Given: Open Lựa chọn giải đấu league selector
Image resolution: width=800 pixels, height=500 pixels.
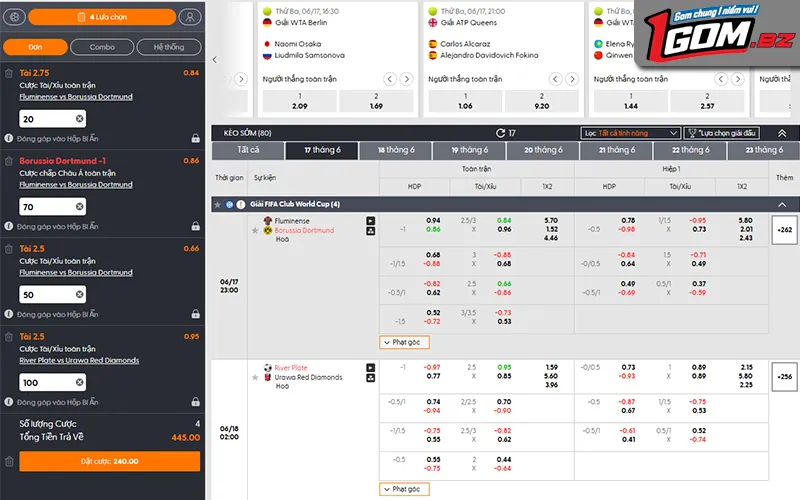Looking at the screenshot, I should pos(721,133).
